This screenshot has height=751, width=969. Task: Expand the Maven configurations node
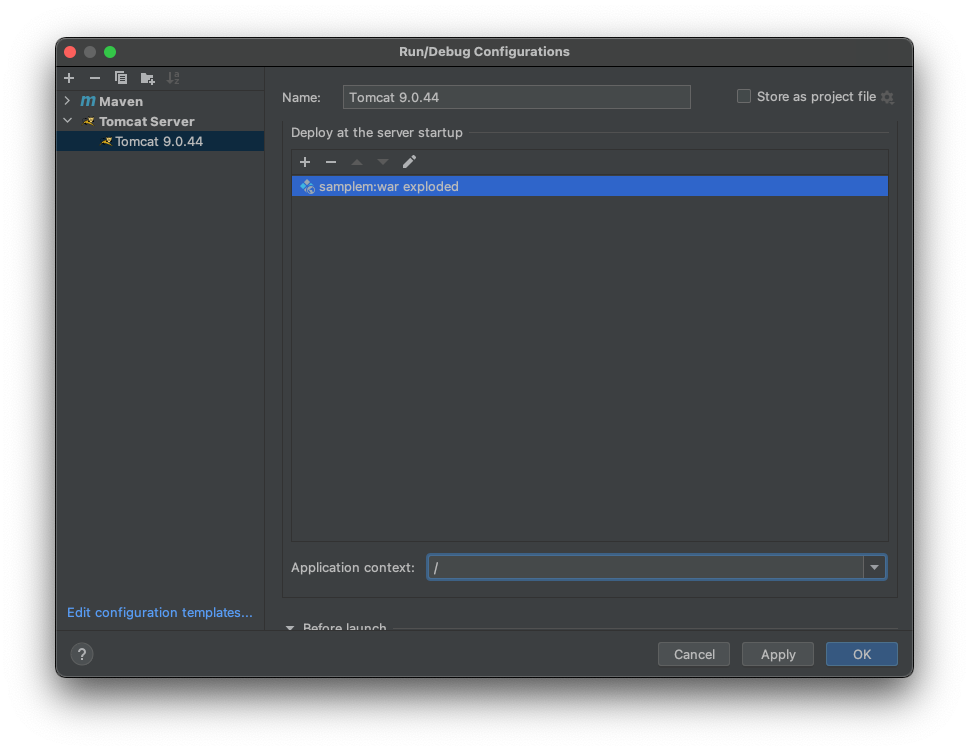click(x=67, y=101)
